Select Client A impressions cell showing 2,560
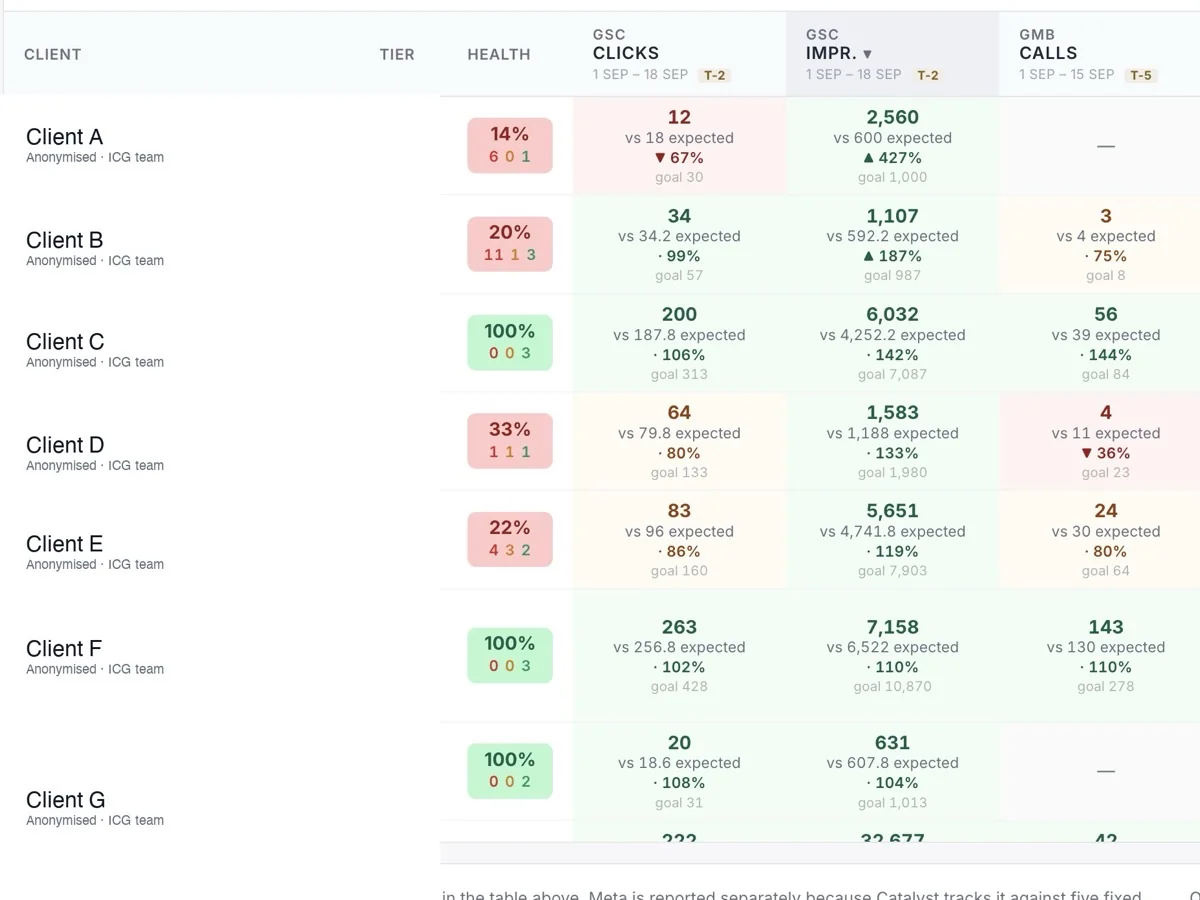This screenshot has height=900, width=1200. point(892,146)
